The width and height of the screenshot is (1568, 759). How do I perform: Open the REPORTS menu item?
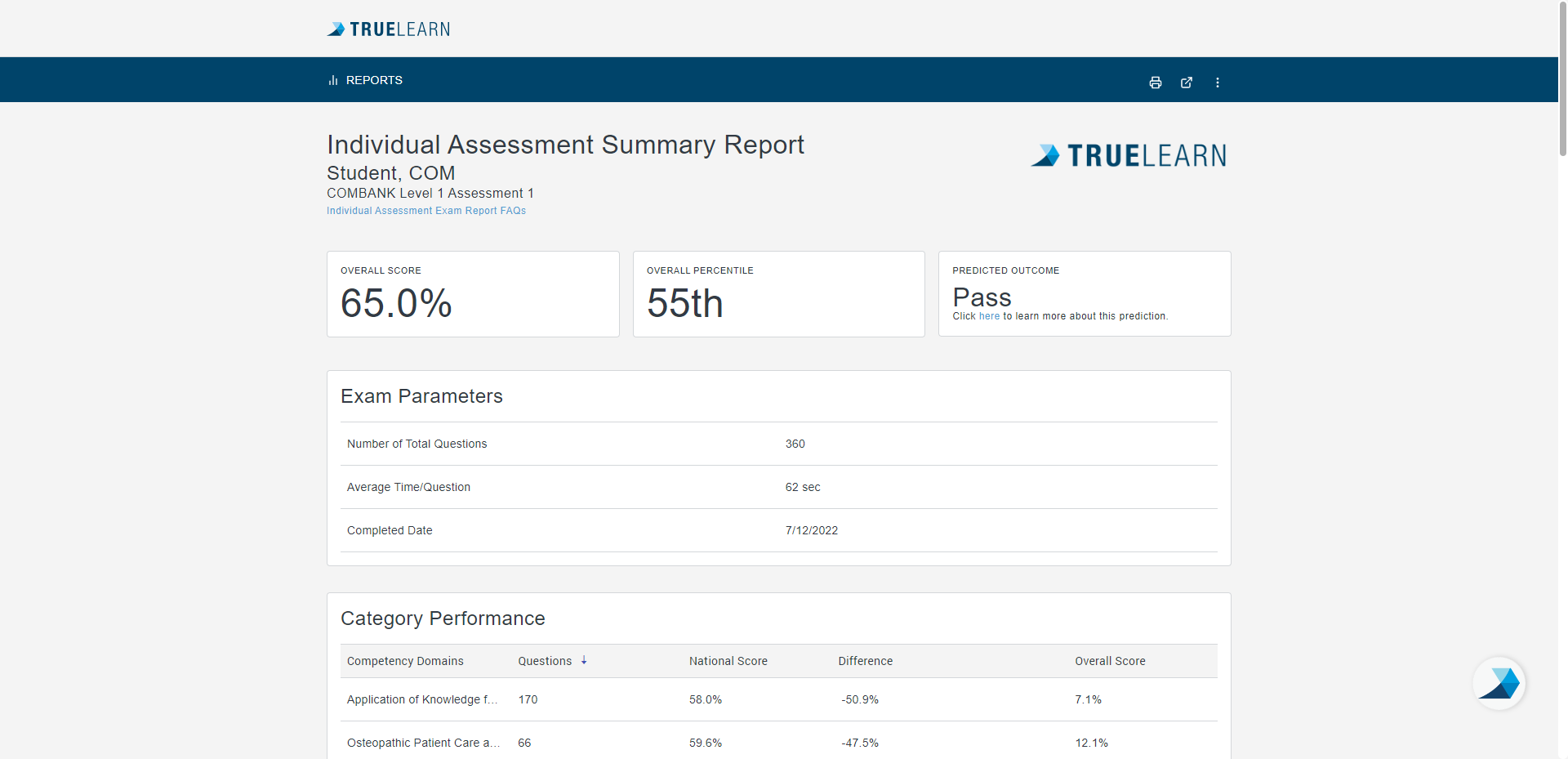click(x=374, y=80)
